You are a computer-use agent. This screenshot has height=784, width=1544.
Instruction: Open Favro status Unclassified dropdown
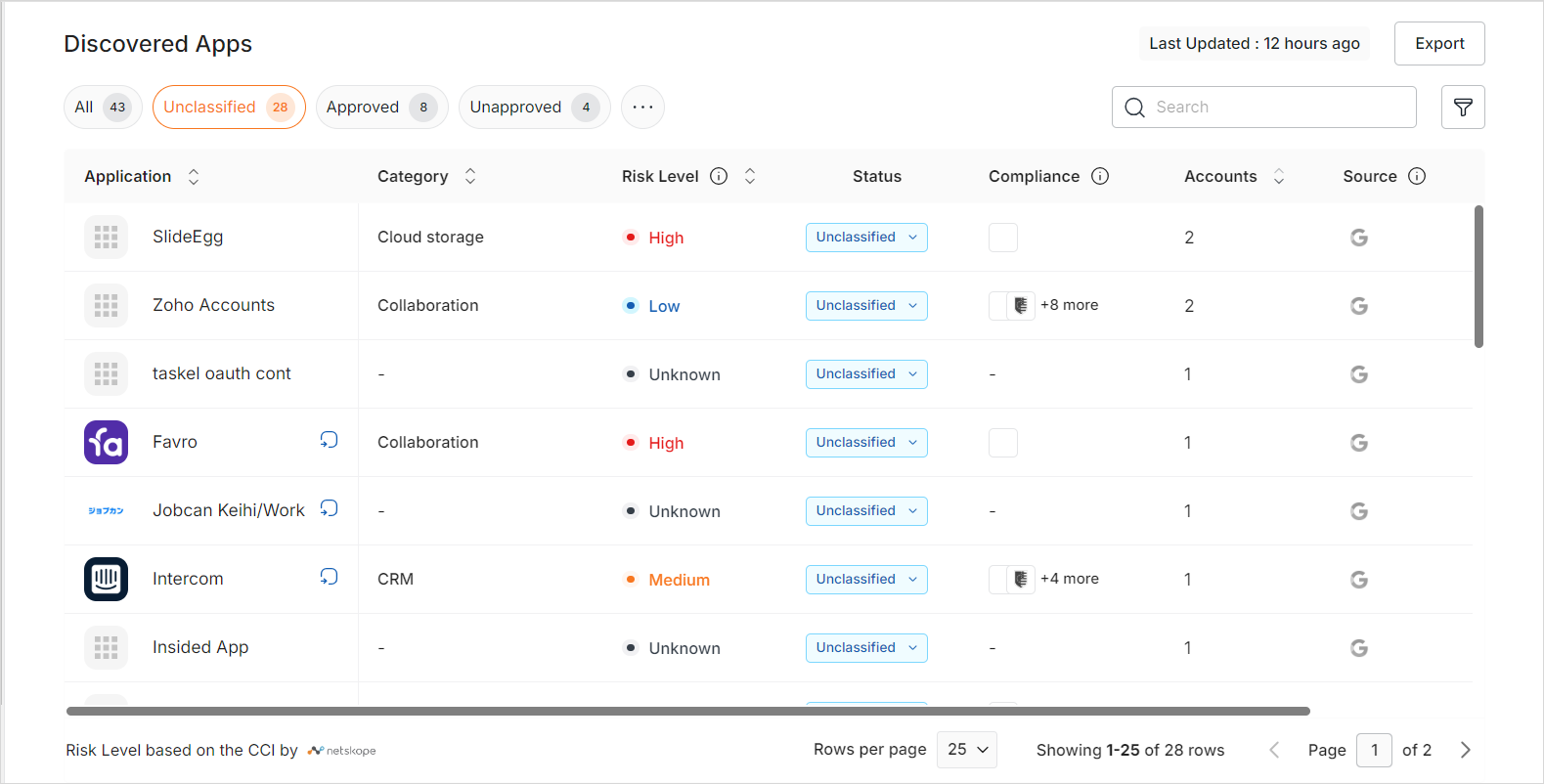pyautogui.click(x=866, y=443)
